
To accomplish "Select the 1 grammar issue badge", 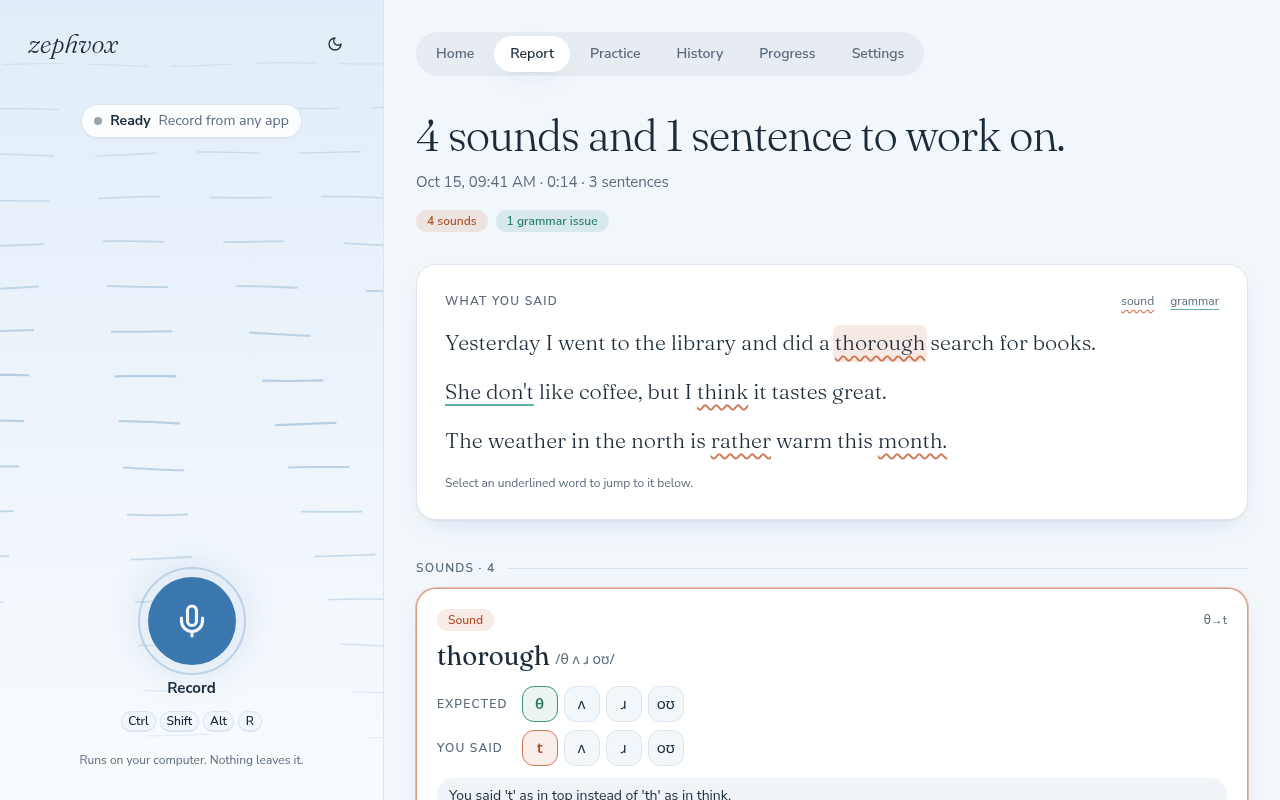I will tap(552, 221).
